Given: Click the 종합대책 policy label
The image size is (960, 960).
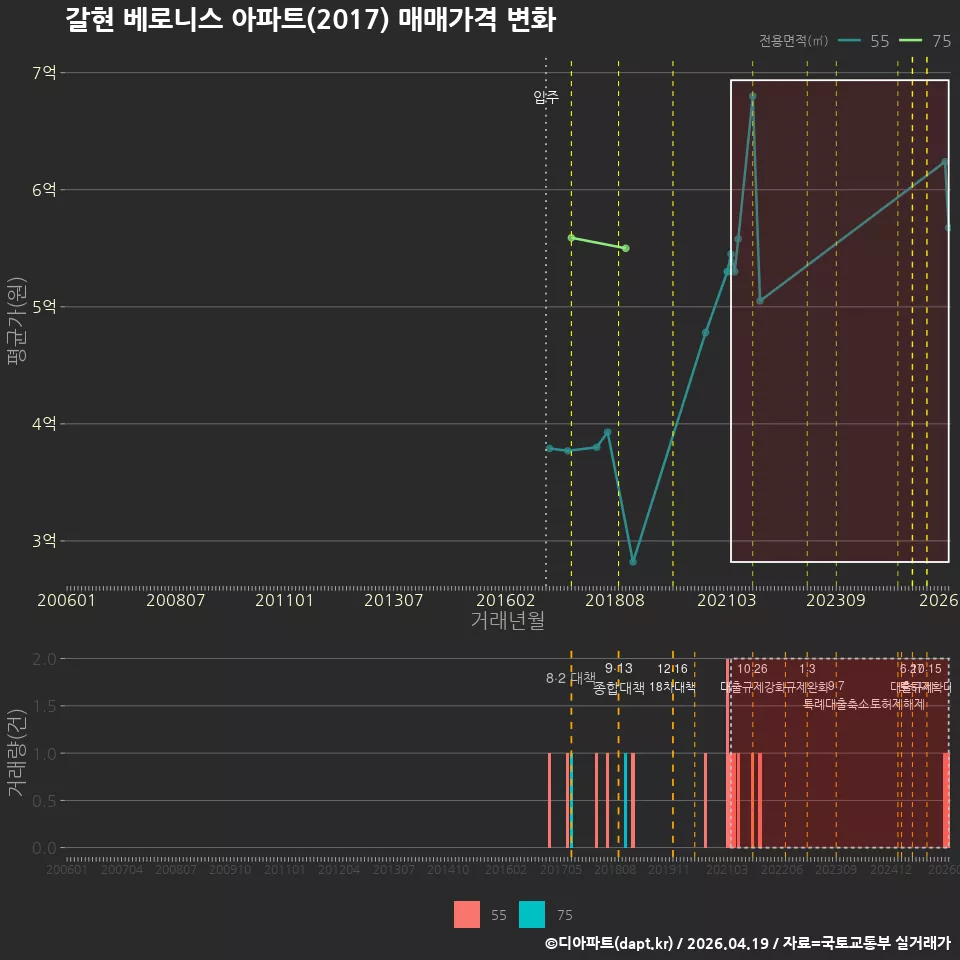Looking at the screenshot, I should coord(618,688).
